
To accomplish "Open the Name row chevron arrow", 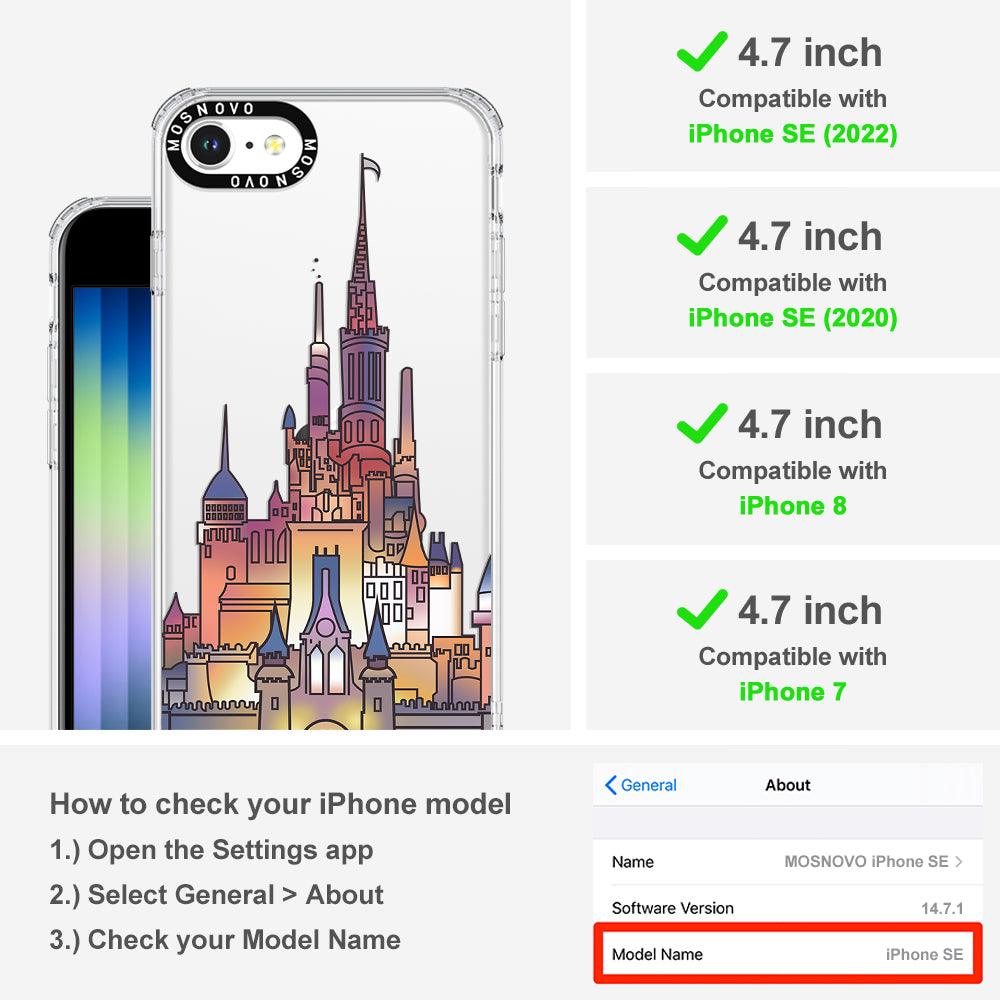I will (x=959, y=862).
